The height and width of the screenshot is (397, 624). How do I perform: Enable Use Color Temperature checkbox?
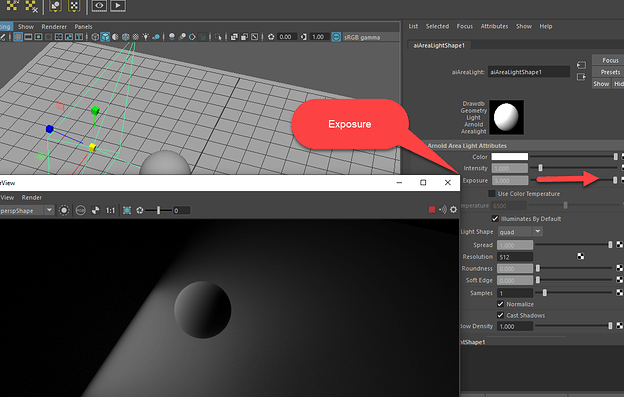[492, 193]
